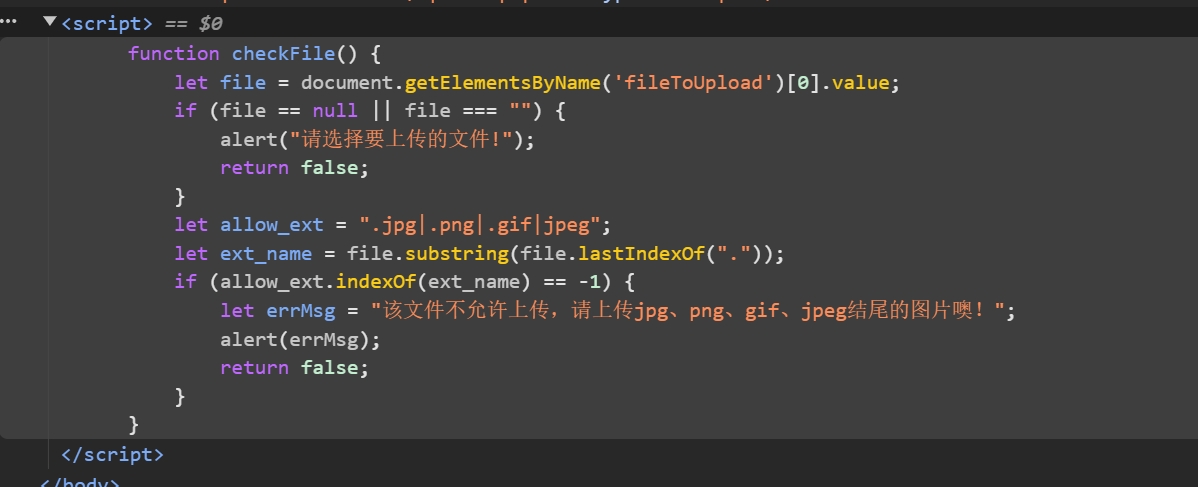This screenshot has height=487, width=1198.
Task: Click the alert(errMsg) statement
Action: pyautogui.click(x=300, y=339)
